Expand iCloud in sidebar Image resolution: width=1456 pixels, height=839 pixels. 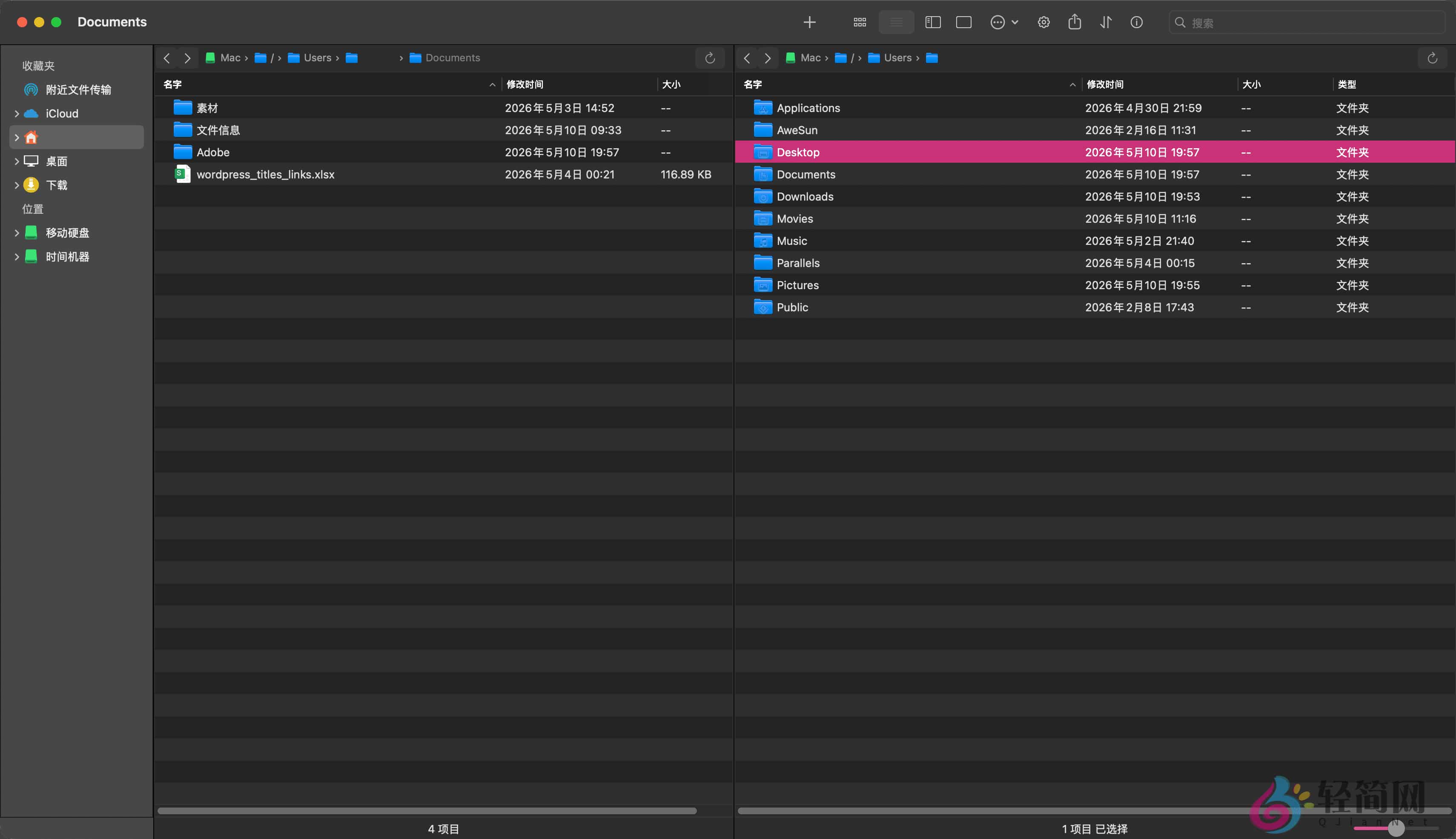17,114
